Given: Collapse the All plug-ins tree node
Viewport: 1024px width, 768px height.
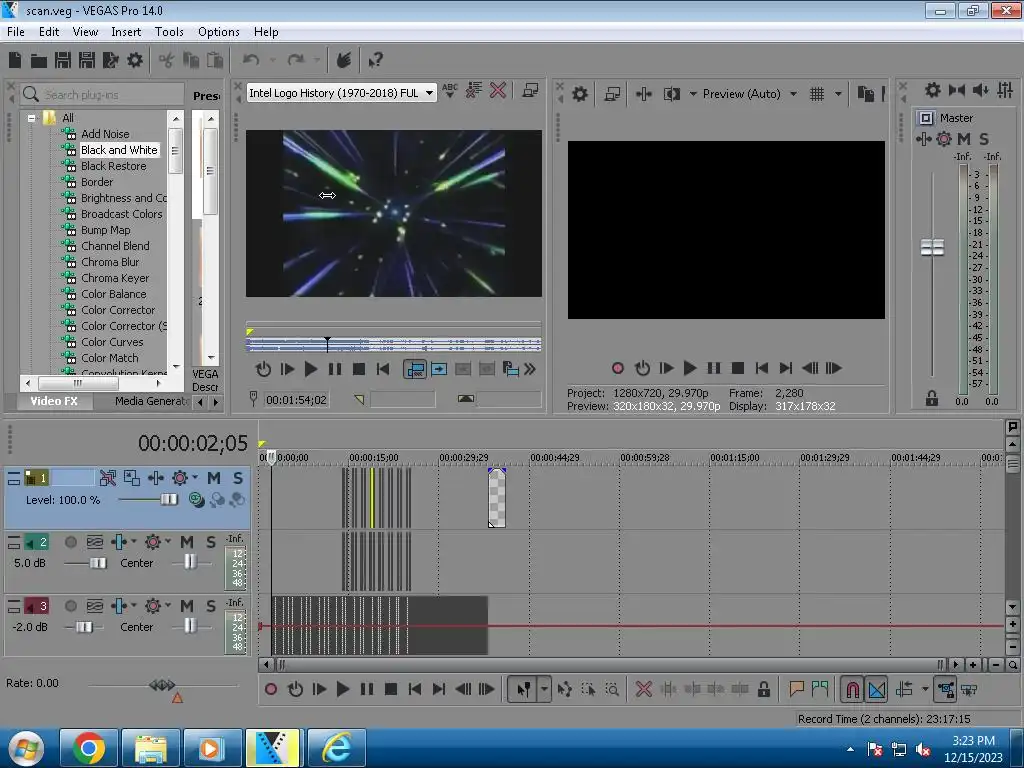Looking at the screenshot, I should click(x=31, y=118).
